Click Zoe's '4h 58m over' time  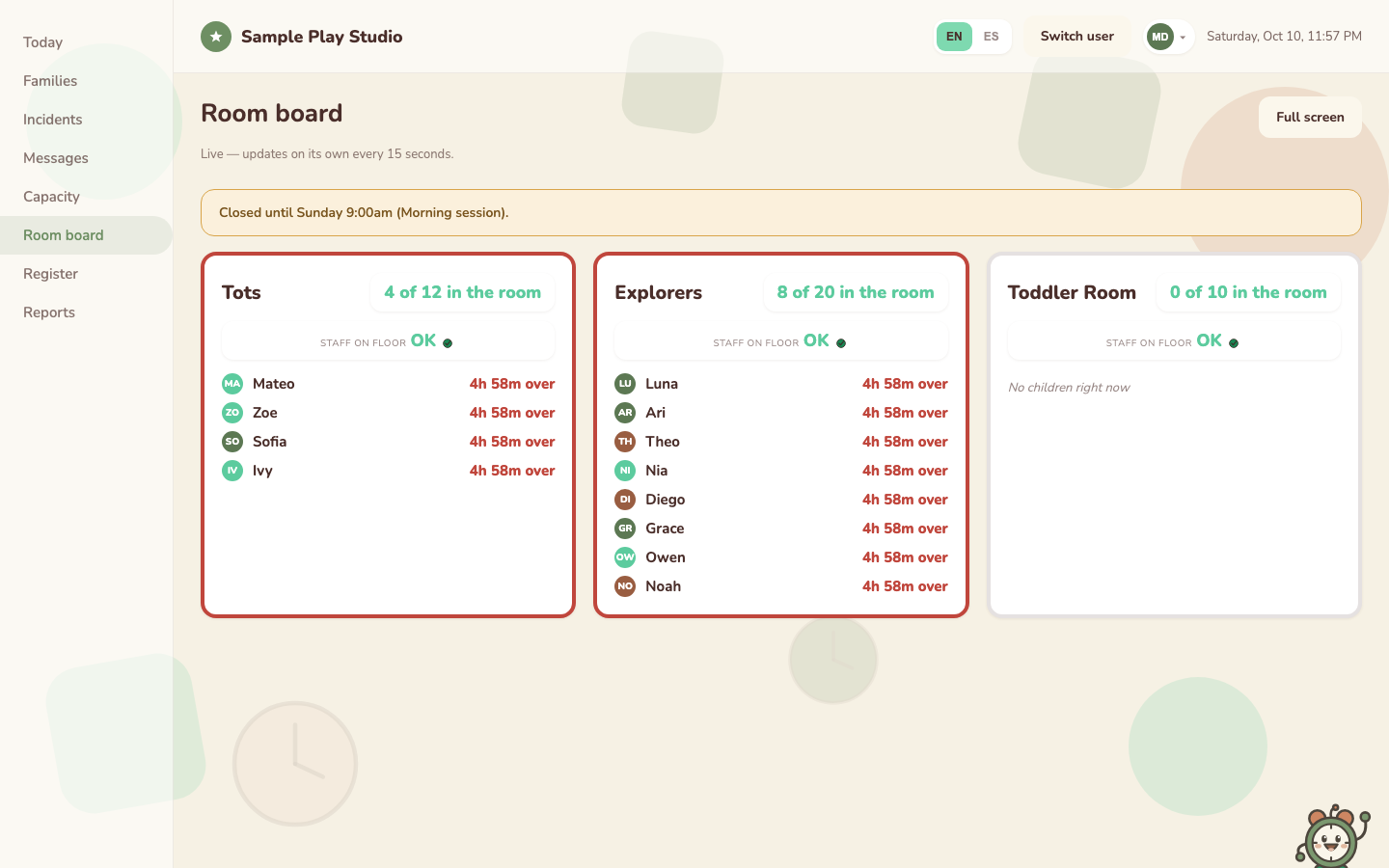coord(512,413)
